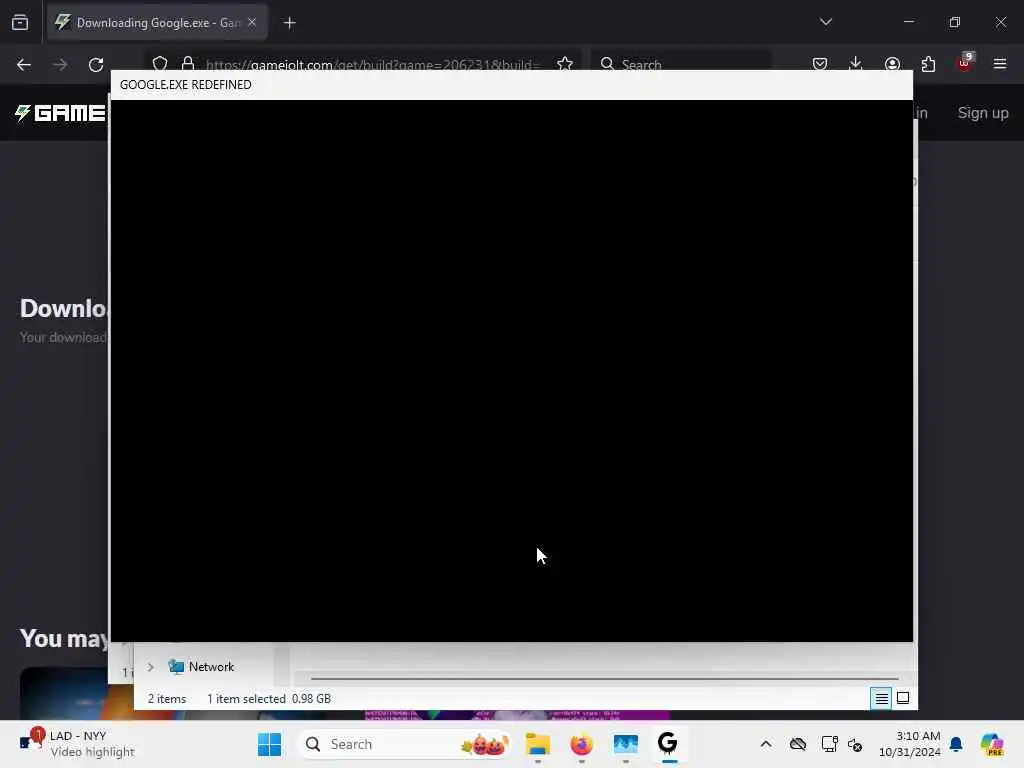Open the display/cast tray icon
Screen dimensions: 1024x768
tap(829, 744)
